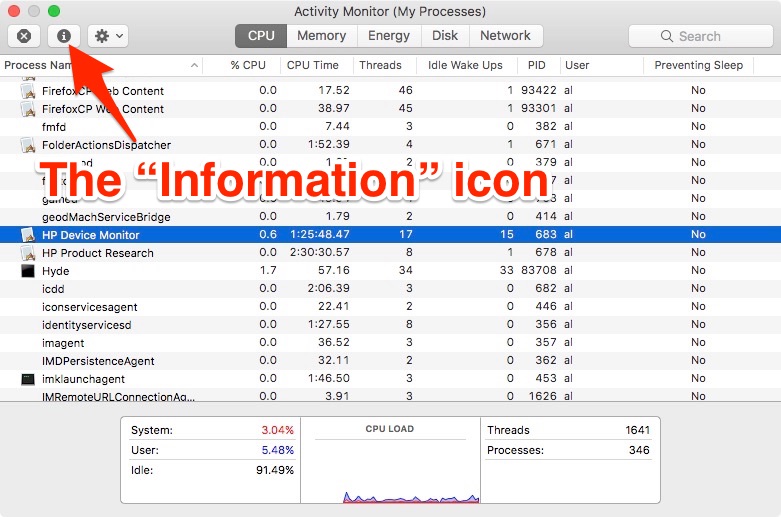Switch to the Disk tab
This screenshot has height=517, width=781.
[445, 36]
